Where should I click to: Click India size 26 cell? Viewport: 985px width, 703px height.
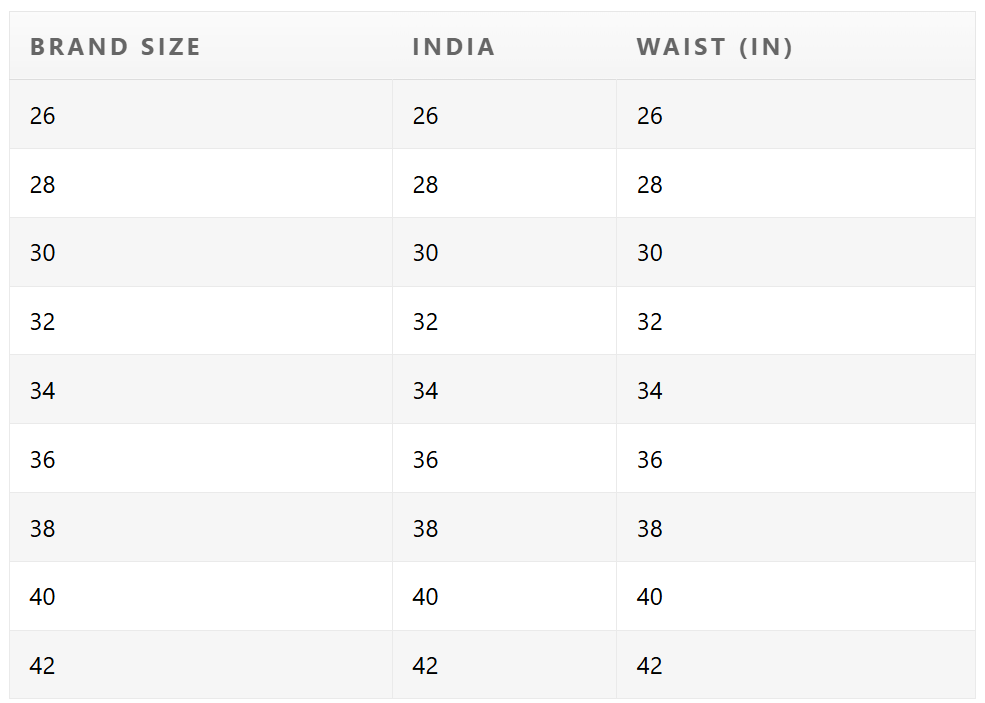click(x=504, y=114)
